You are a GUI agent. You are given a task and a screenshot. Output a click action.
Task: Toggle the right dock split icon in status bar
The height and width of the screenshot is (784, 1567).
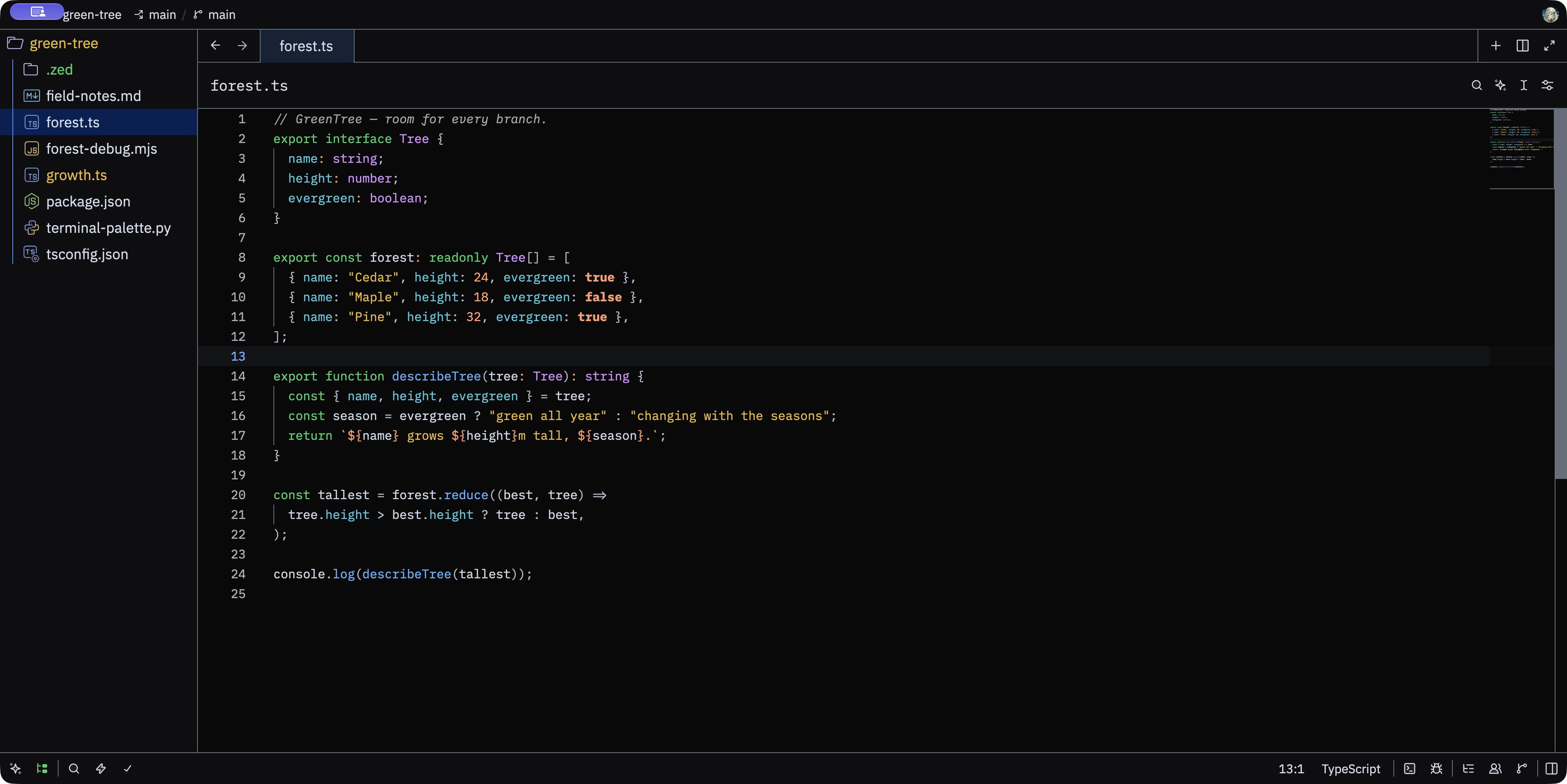1552,768
